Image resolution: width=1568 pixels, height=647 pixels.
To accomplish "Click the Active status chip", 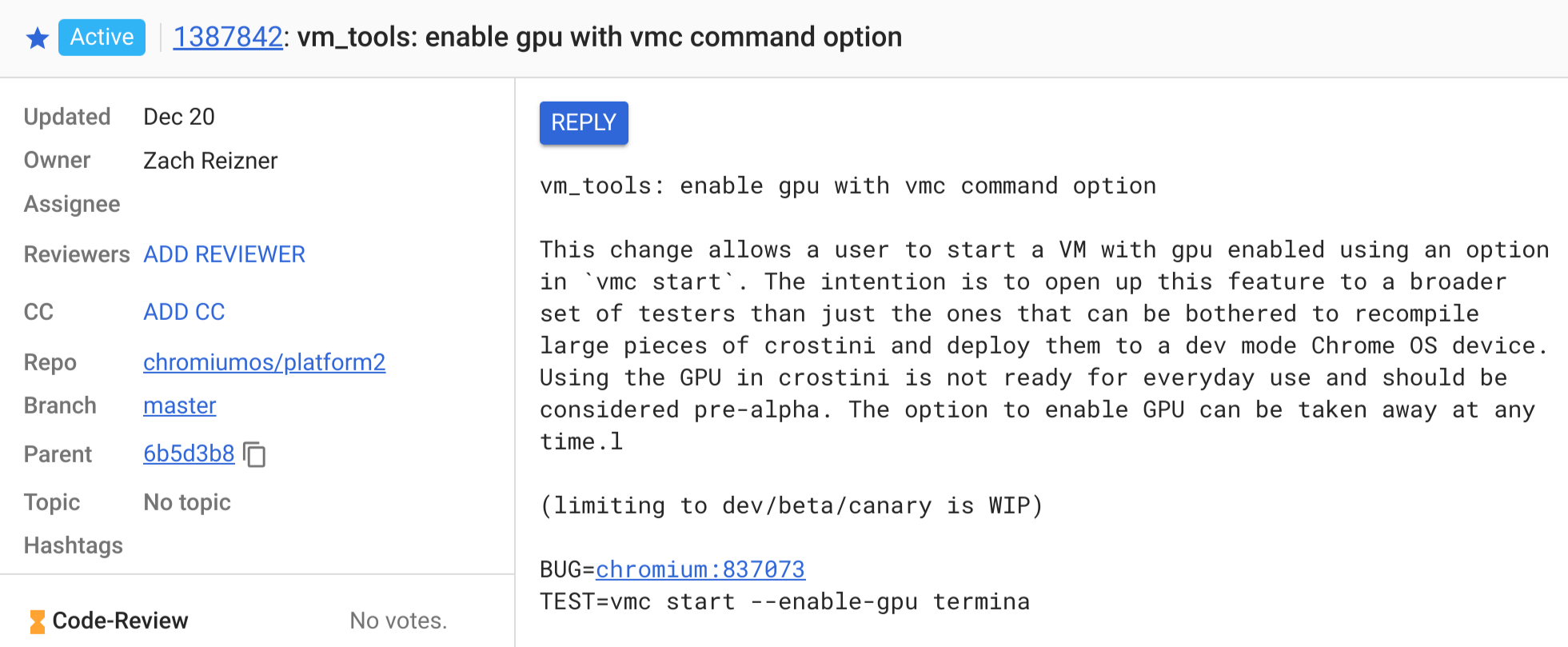I will pos(102,38).
